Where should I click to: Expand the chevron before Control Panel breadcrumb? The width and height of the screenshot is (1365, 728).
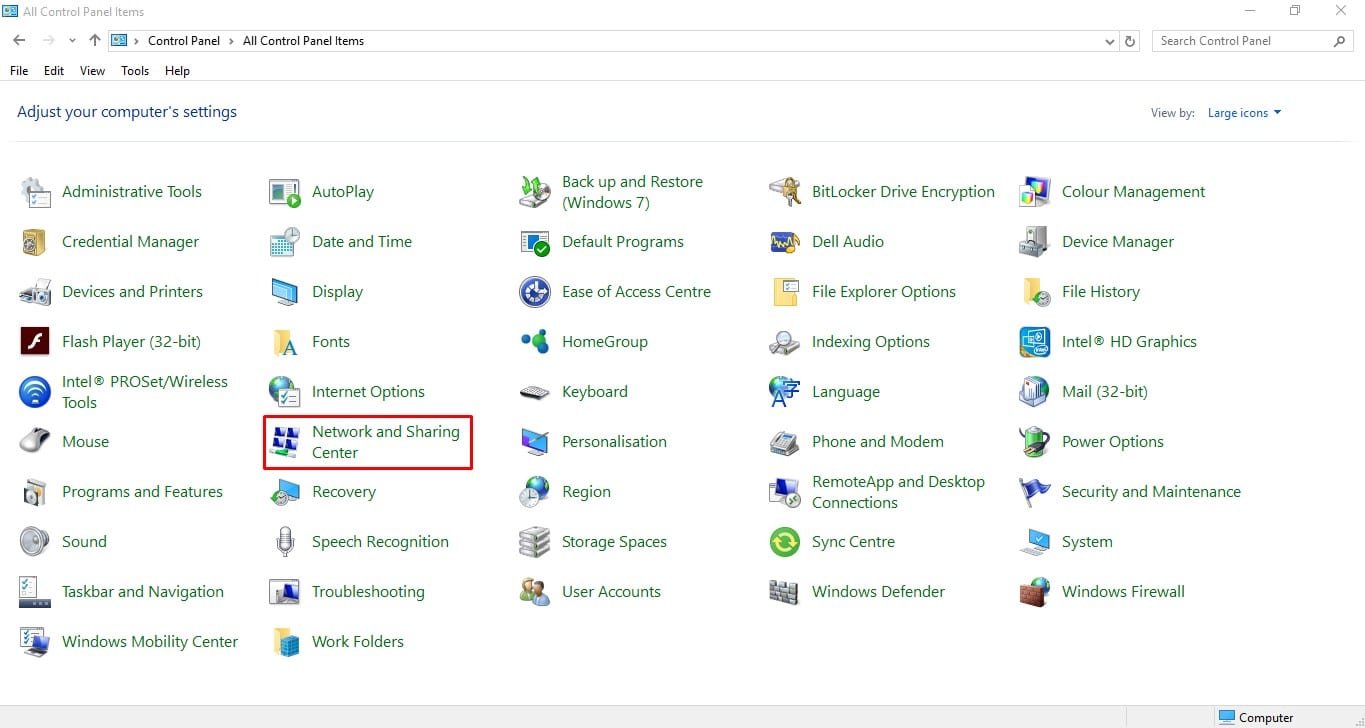click(x=137, y=41)
